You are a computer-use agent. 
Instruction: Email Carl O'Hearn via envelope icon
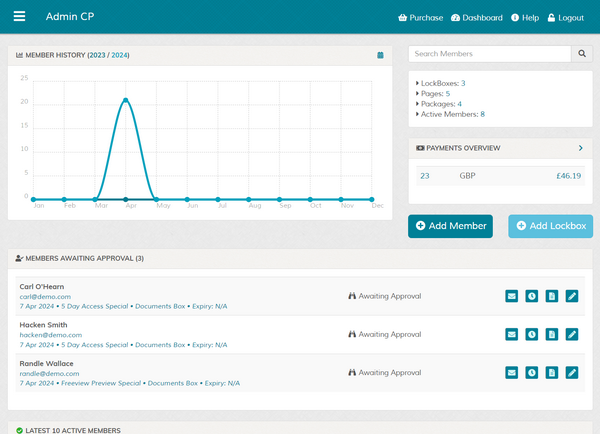[512, 296]
